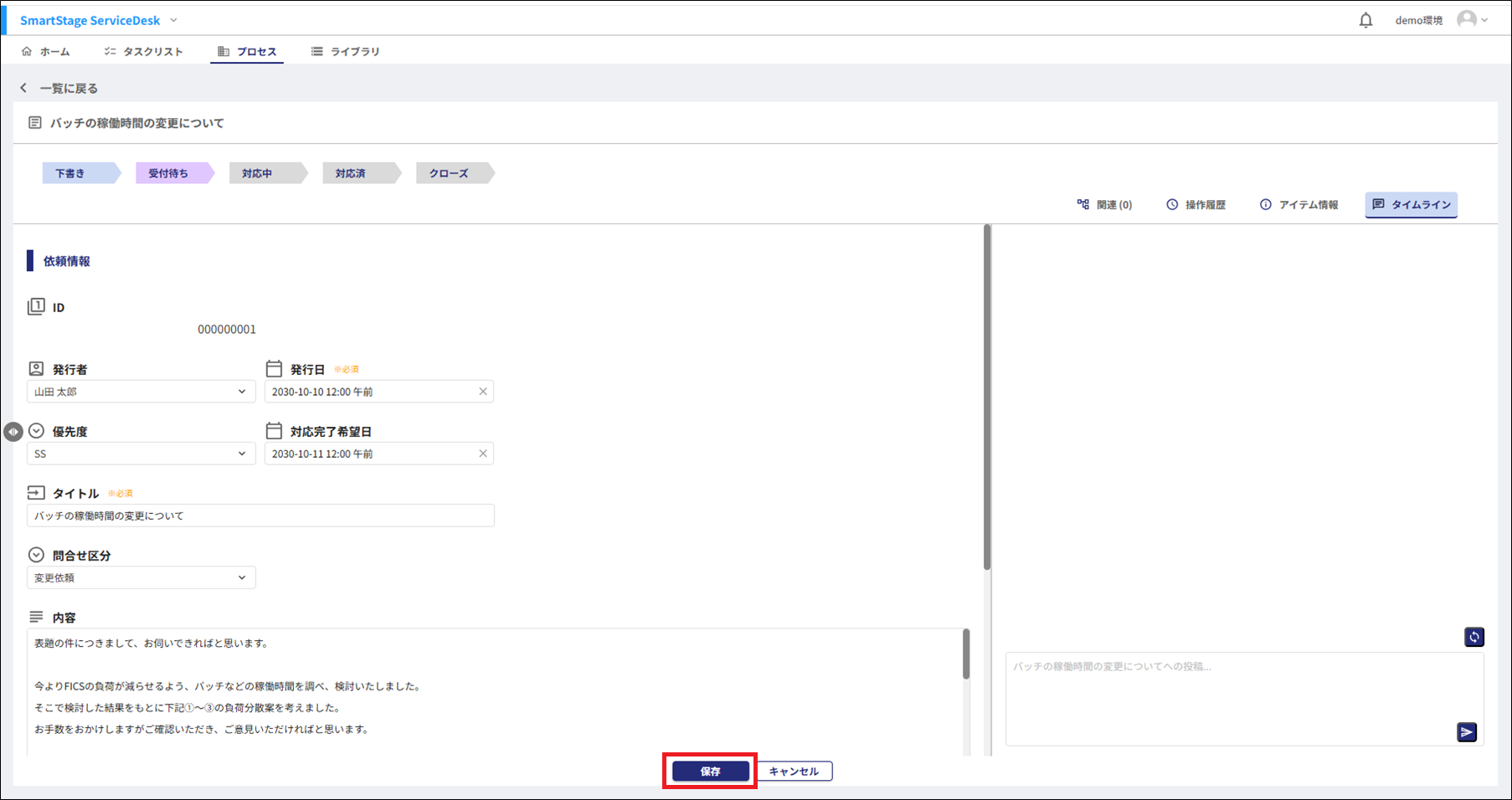The height and width of the screenshot is (800, 1512).
Task: Switch to the タスクリスト tab
Action: [143, 52]
